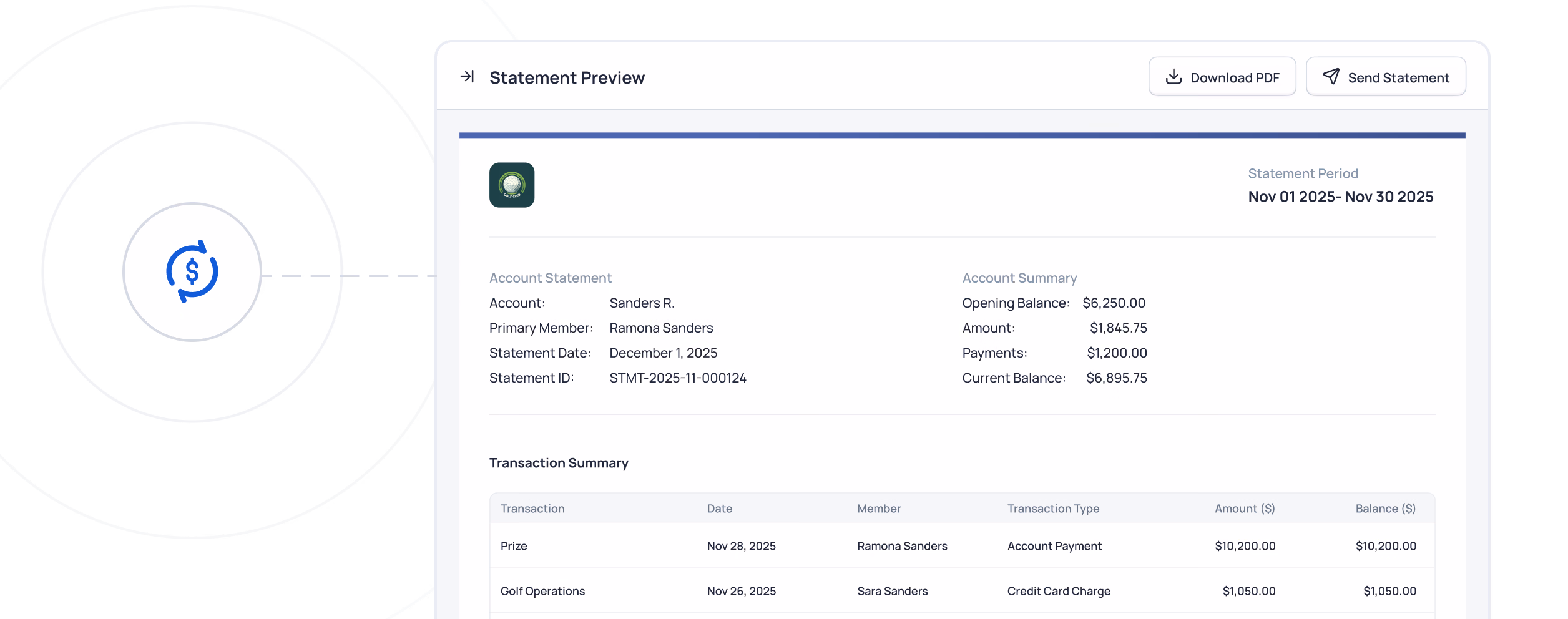Click the Date column header

click(x=719, y=509)
